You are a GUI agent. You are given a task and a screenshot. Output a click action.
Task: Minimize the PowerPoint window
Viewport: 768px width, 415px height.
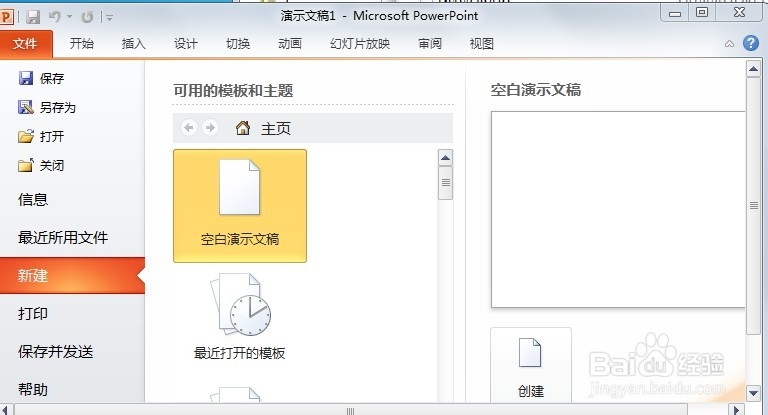pyautogui.click(x=675, y=13)
